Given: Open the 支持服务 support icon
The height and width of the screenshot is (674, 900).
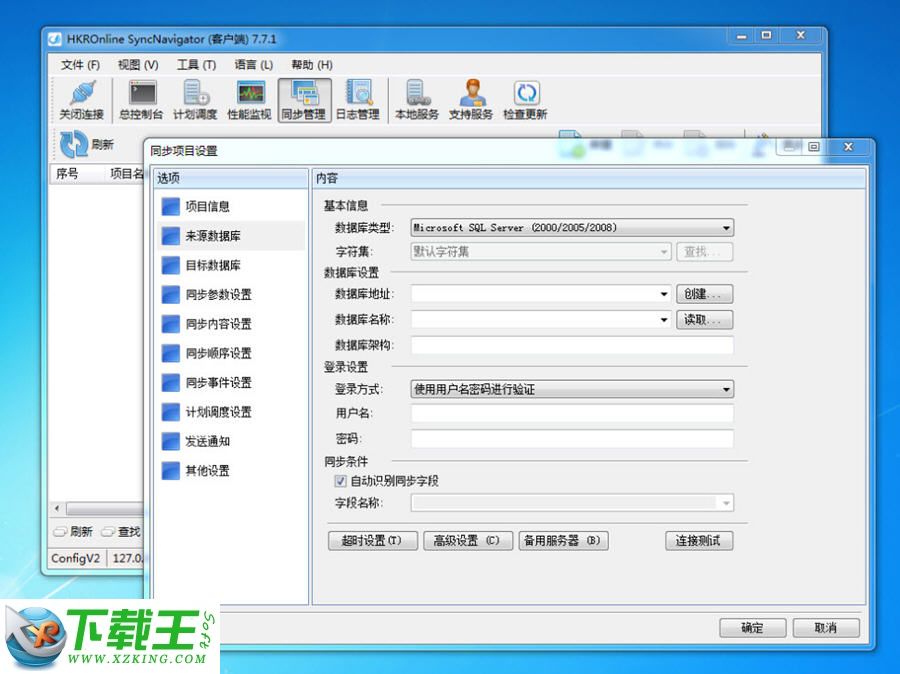Looking at the screenshot, I should click(x=471, y=100).
